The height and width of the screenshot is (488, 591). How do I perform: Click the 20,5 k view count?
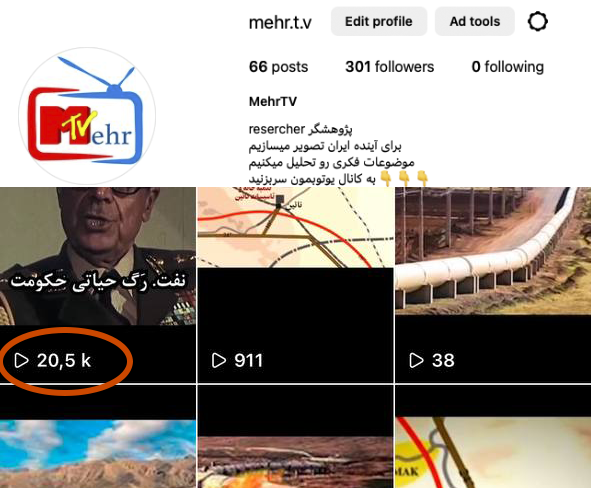tap(64, 360)
